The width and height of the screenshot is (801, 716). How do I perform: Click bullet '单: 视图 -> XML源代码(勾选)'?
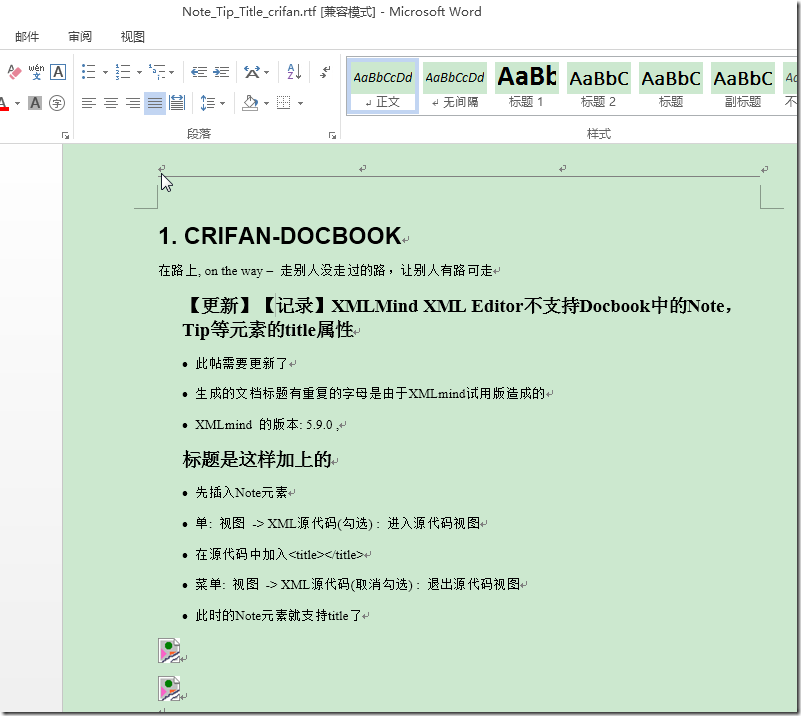338,523
